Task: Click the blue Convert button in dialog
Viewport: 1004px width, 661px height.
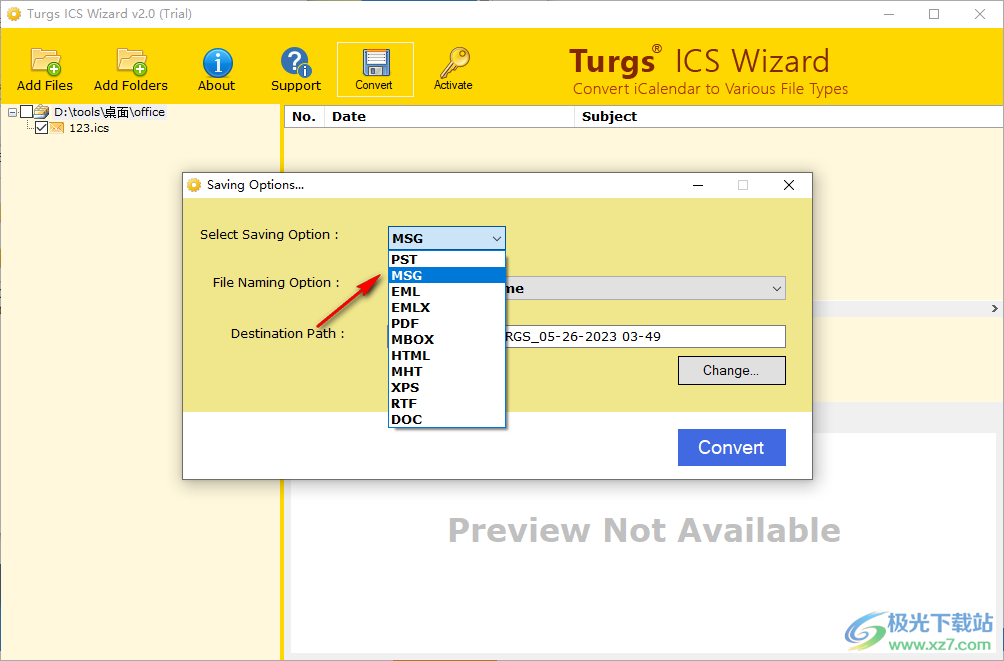Action: point(731,447)
